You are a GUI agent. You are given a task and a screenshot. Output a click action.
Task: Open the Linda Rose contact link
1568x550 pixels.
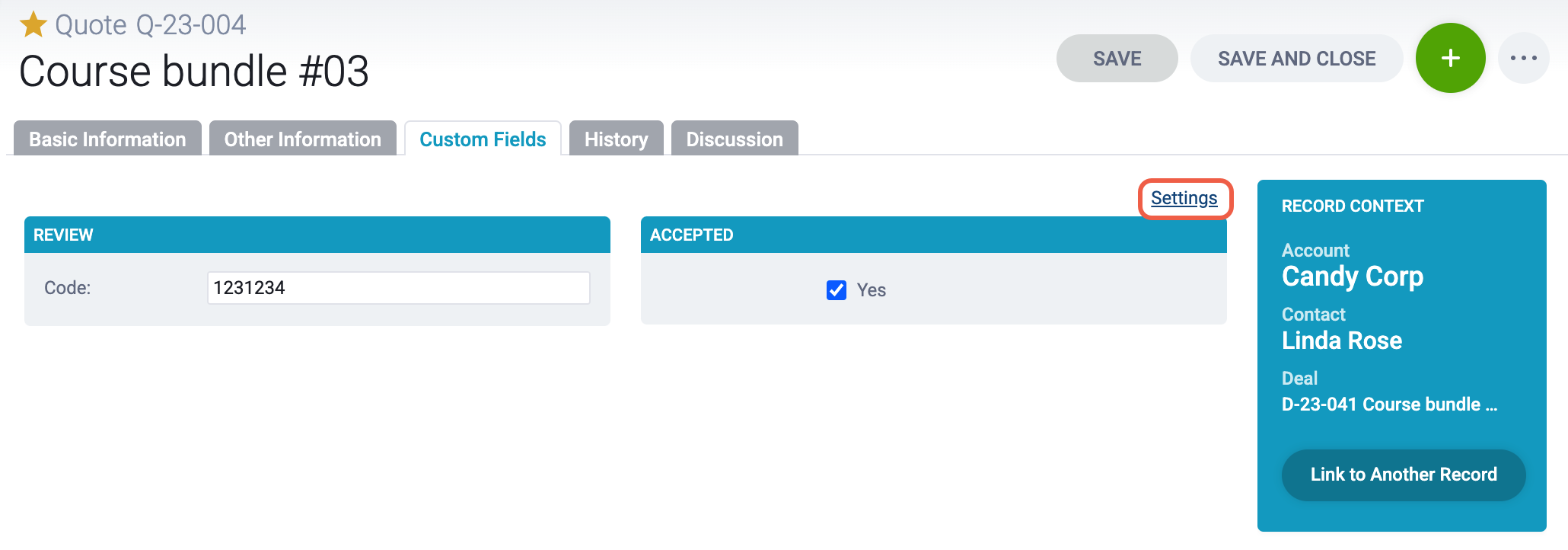click(1342, 341)
